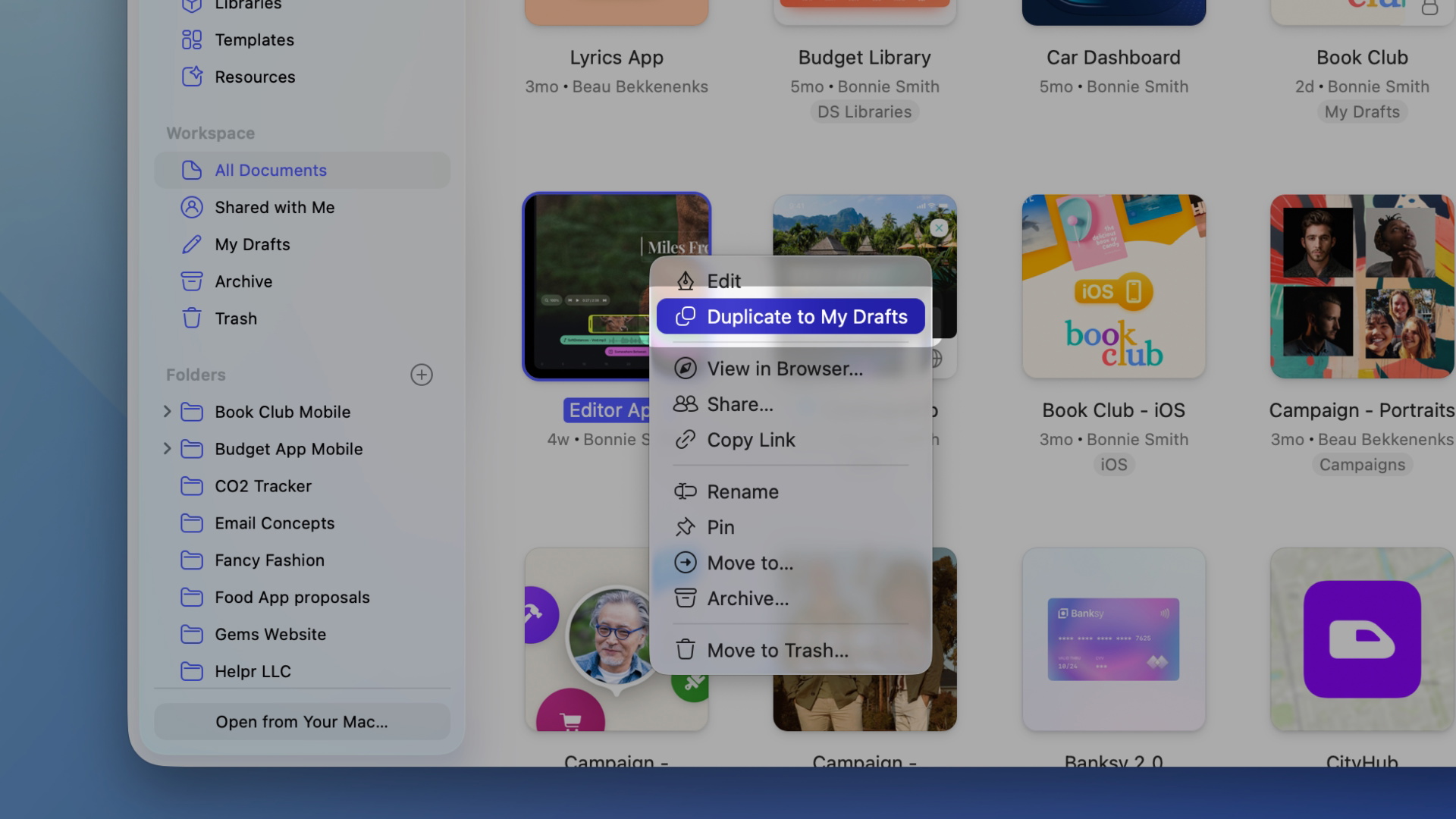
Task: Open the Banksy 2.0 card thumbnail
Action: click(x=1113, y=639)
